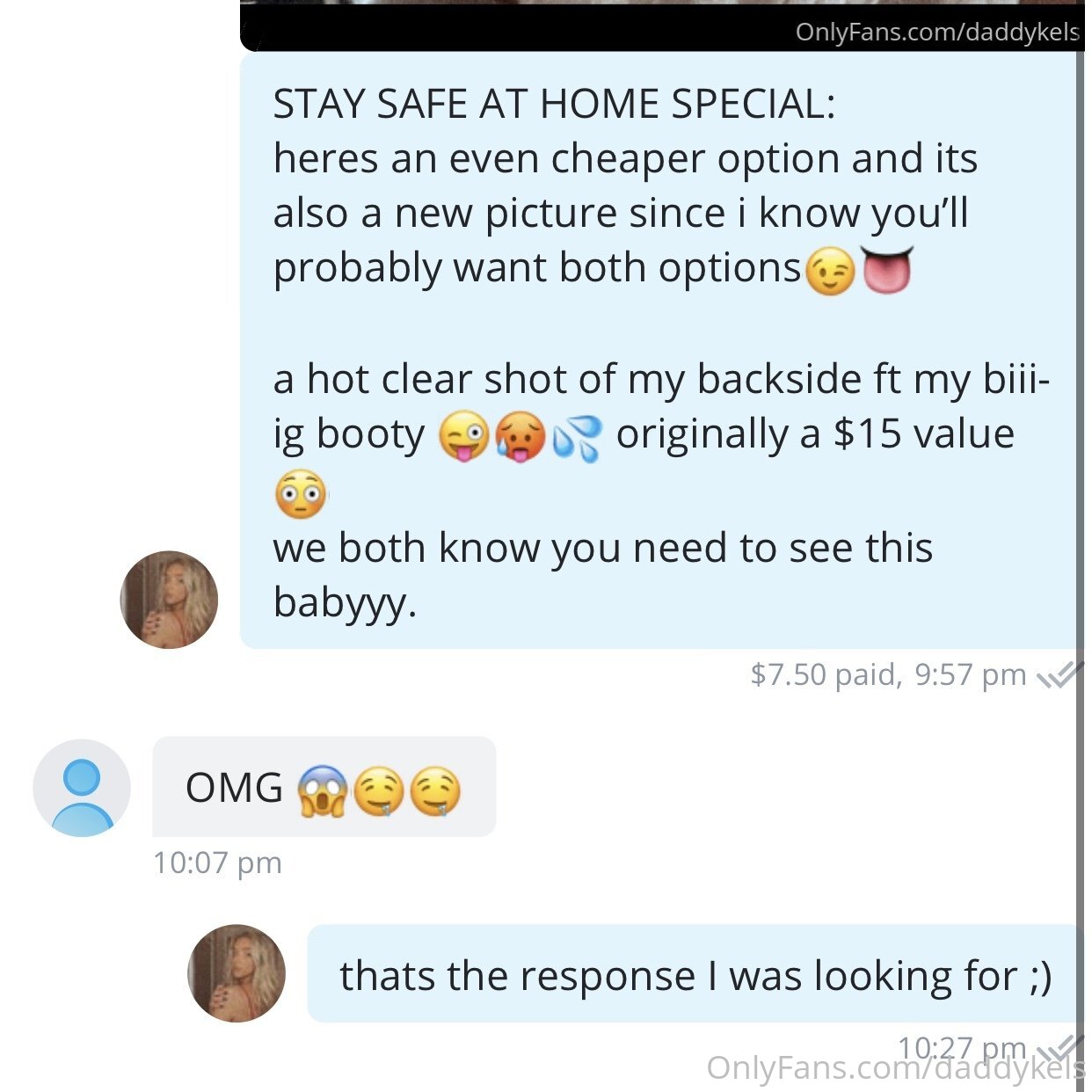Click the sweat droplets emoji before 'originally'
This screenshot has width=1092, height=1092.
pyautogui.click(x=578, y=437)
